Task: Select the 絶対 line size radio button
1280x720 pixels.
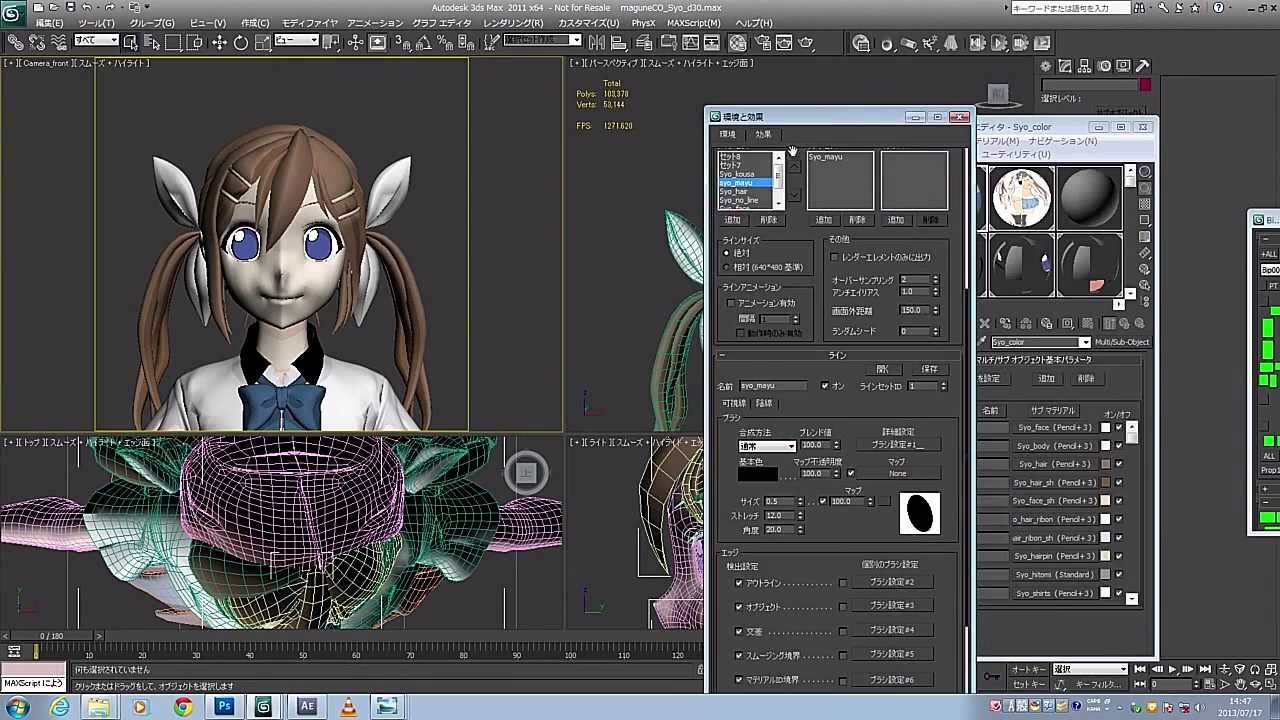Action: point(727,254)
